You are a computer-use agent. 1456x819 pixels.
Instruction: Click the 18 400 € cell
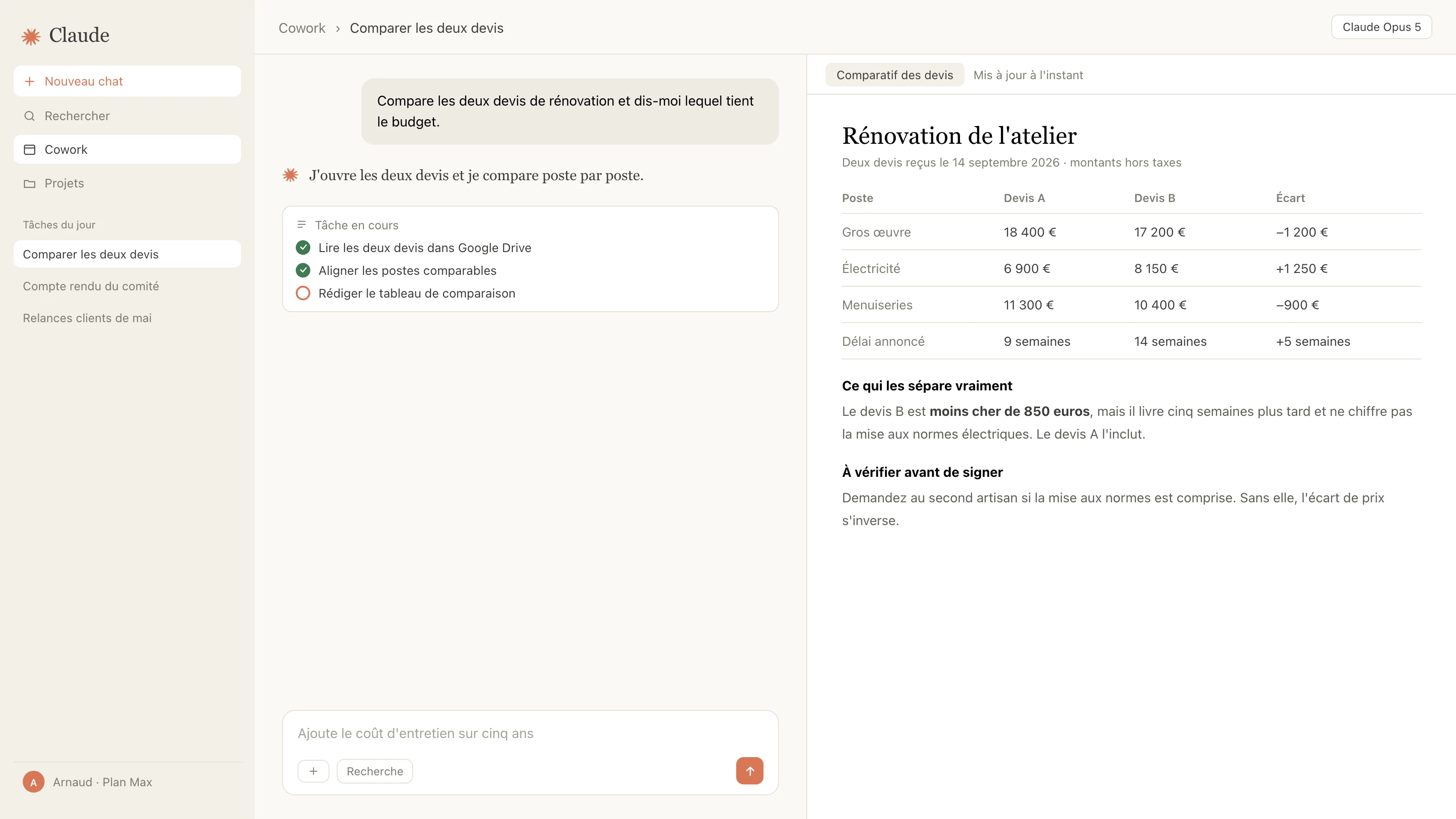pyautogui.click(x=1030, y=233)
